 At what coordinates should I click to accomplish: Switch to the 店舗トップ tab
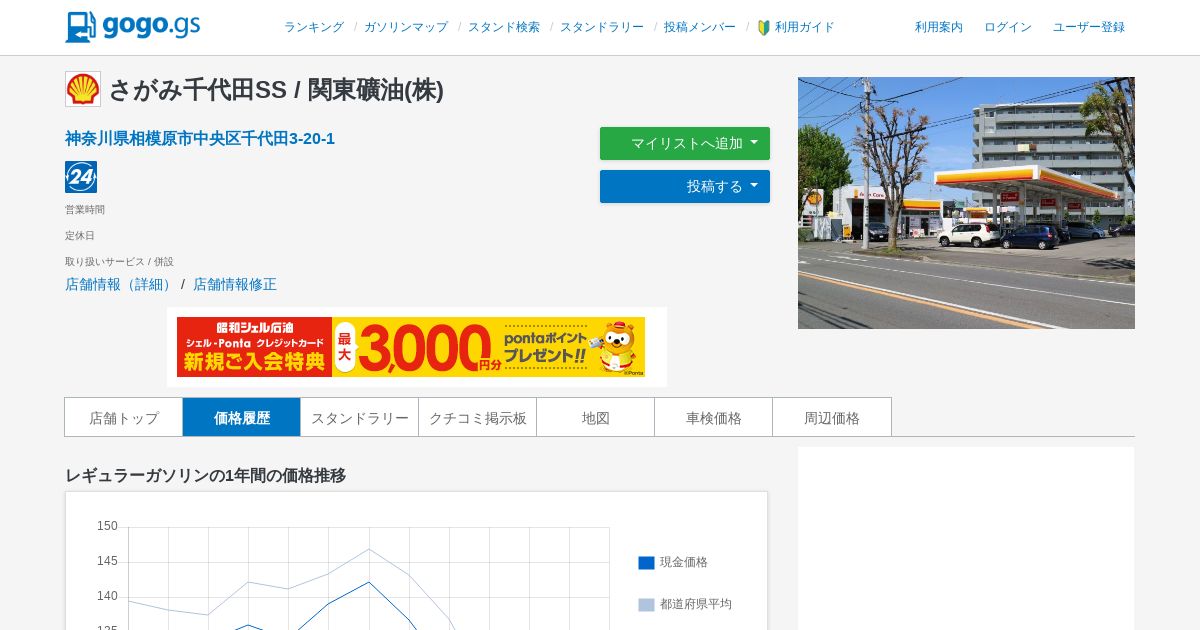pyautogui.click(x=124, y=417)
